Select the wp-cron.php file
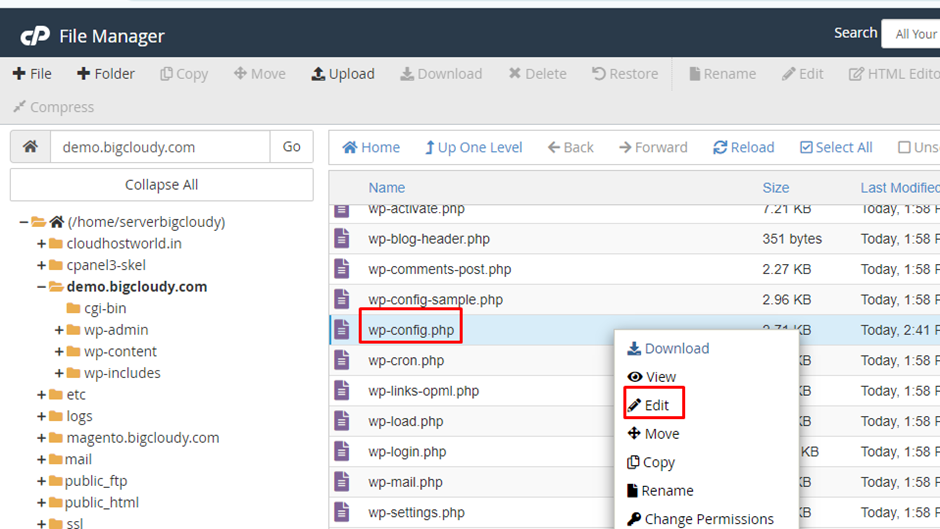The width and height of the screenshot is (940, 529). click(406, 360)
